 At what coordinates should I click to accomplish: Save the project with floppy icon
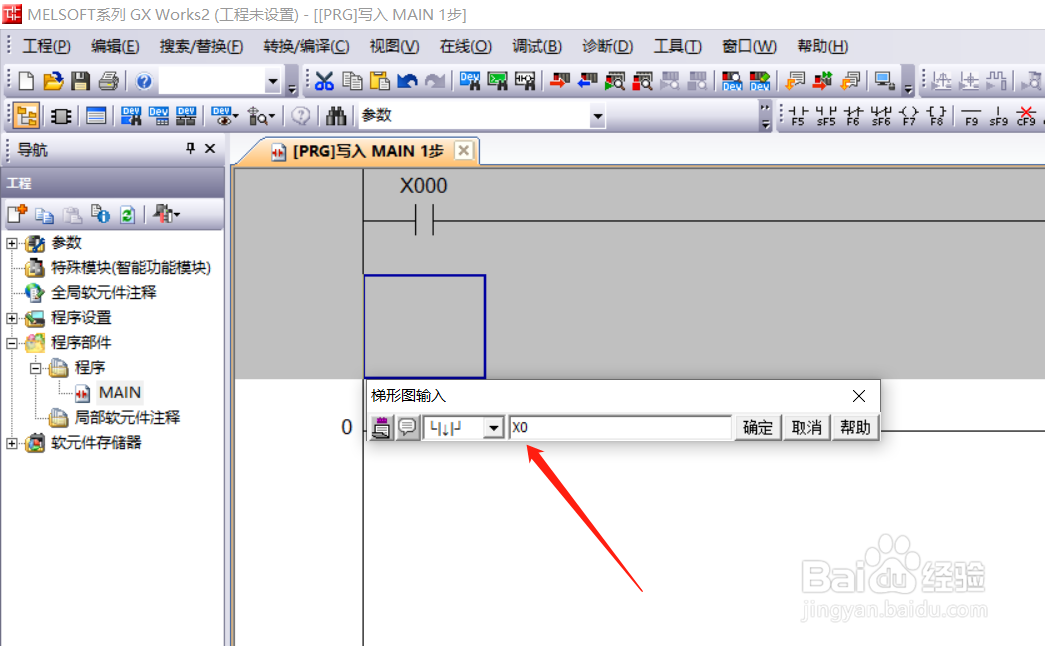81,81
